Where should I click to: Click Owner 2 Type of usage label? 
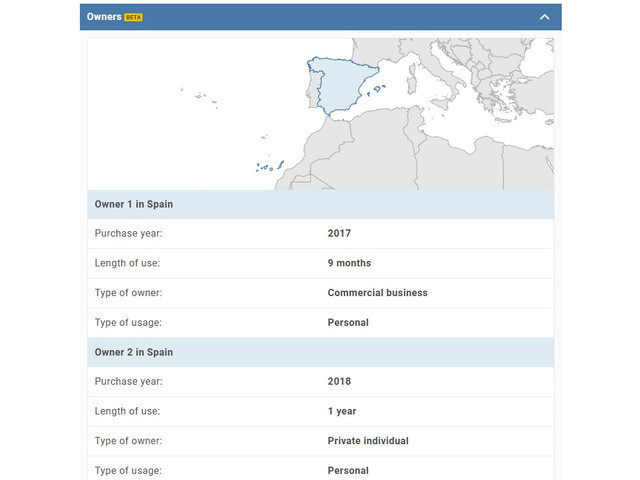point(128,470)
